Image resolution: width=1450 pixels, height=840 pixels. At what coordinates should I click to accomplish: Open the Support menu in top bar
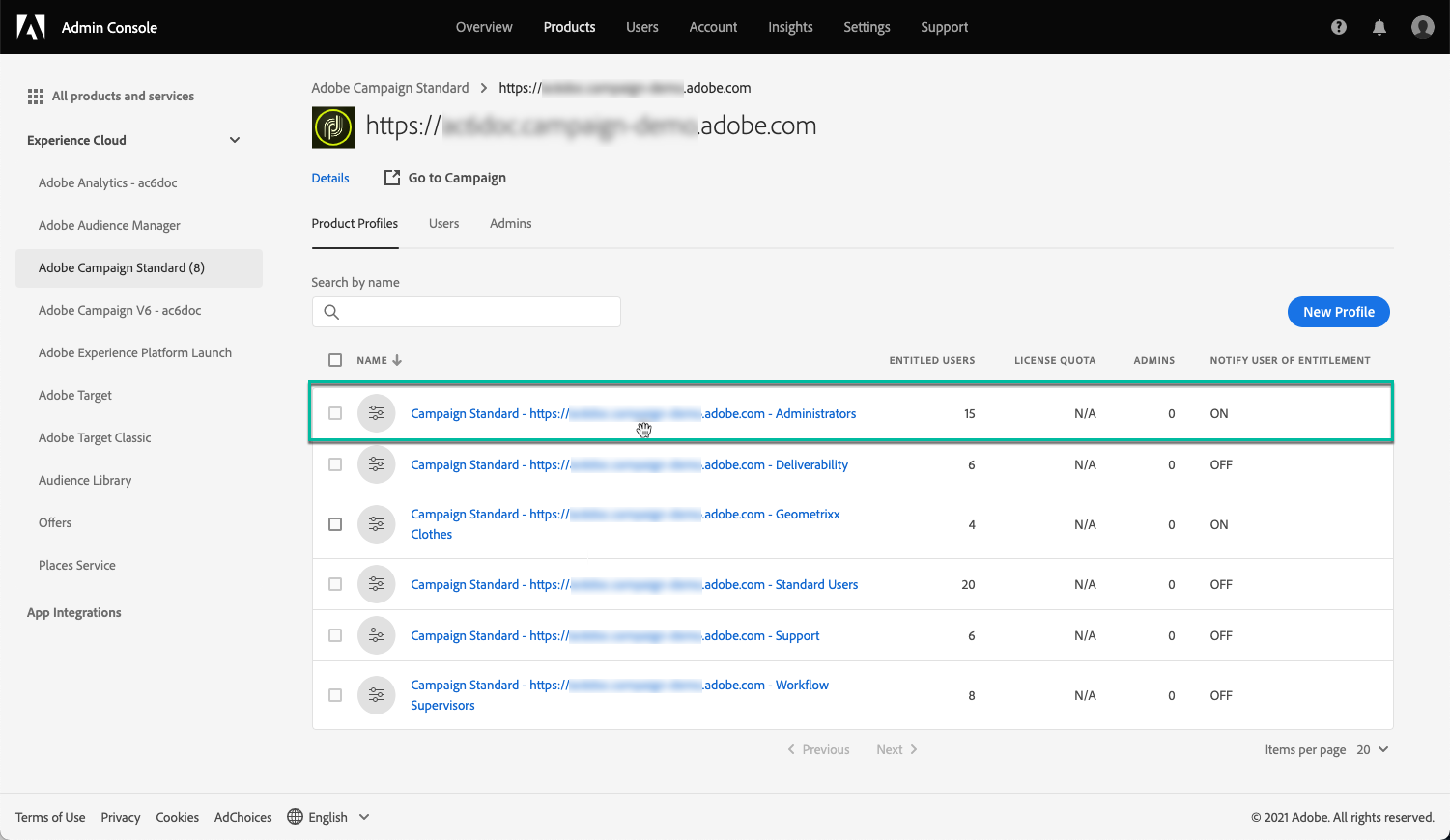[x=944, y=27]
